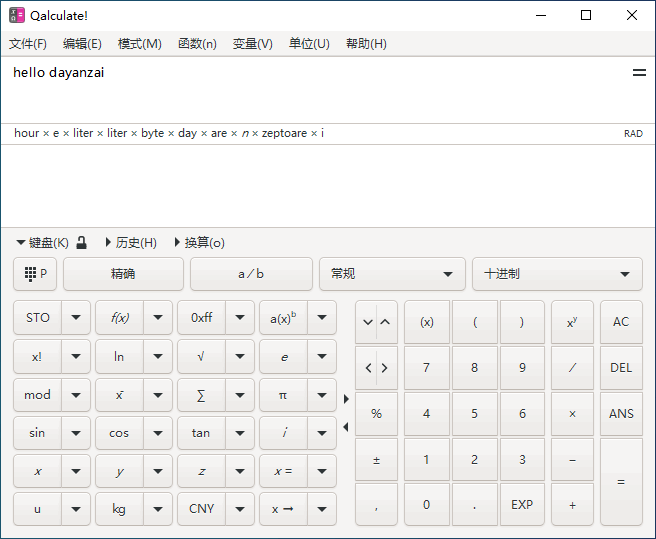Clear expression with AC key
The image size is (656, 539).
click(x=621, y=322)
